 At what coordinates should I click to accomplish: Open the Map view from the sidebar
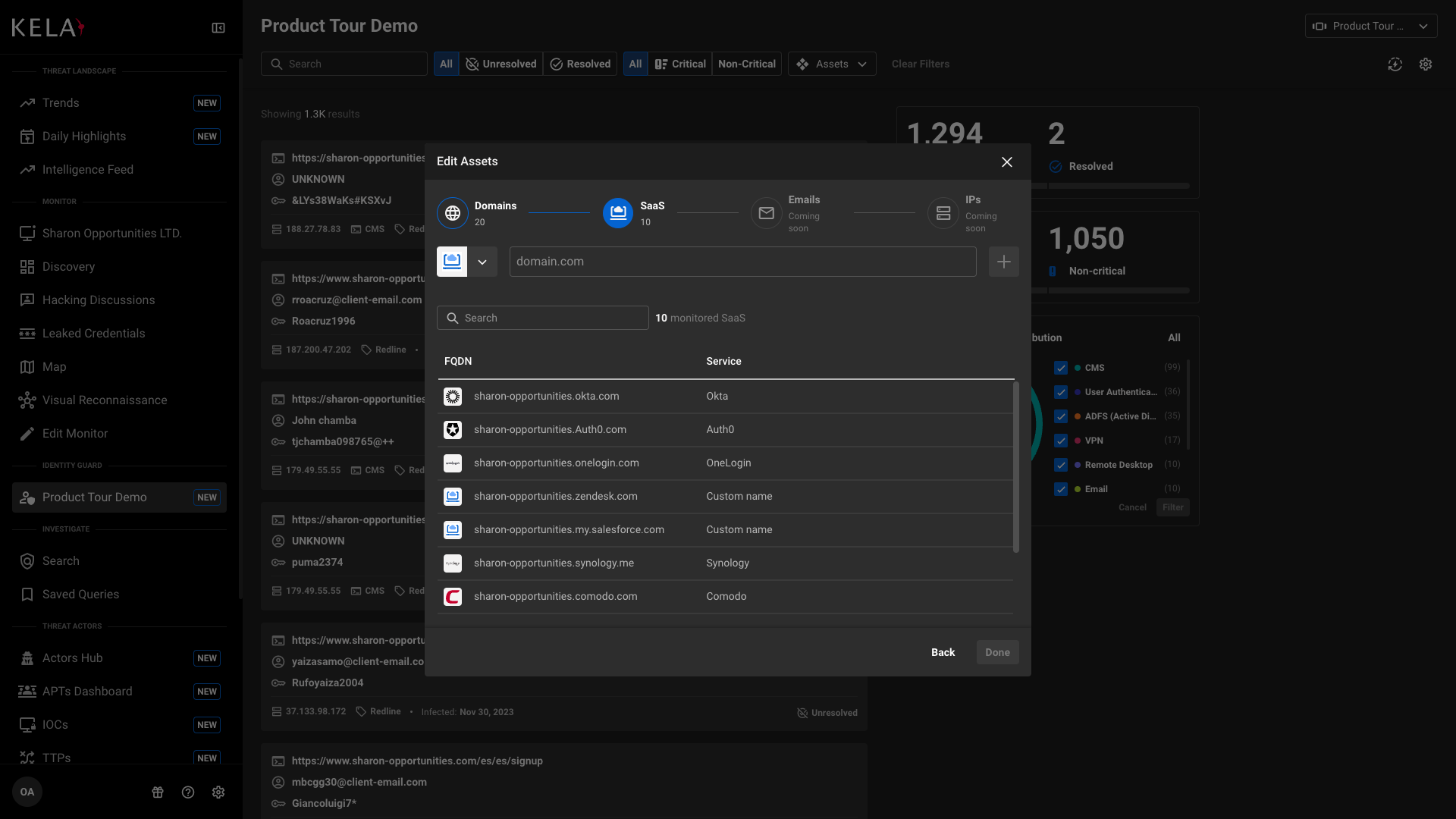point(54,366)
